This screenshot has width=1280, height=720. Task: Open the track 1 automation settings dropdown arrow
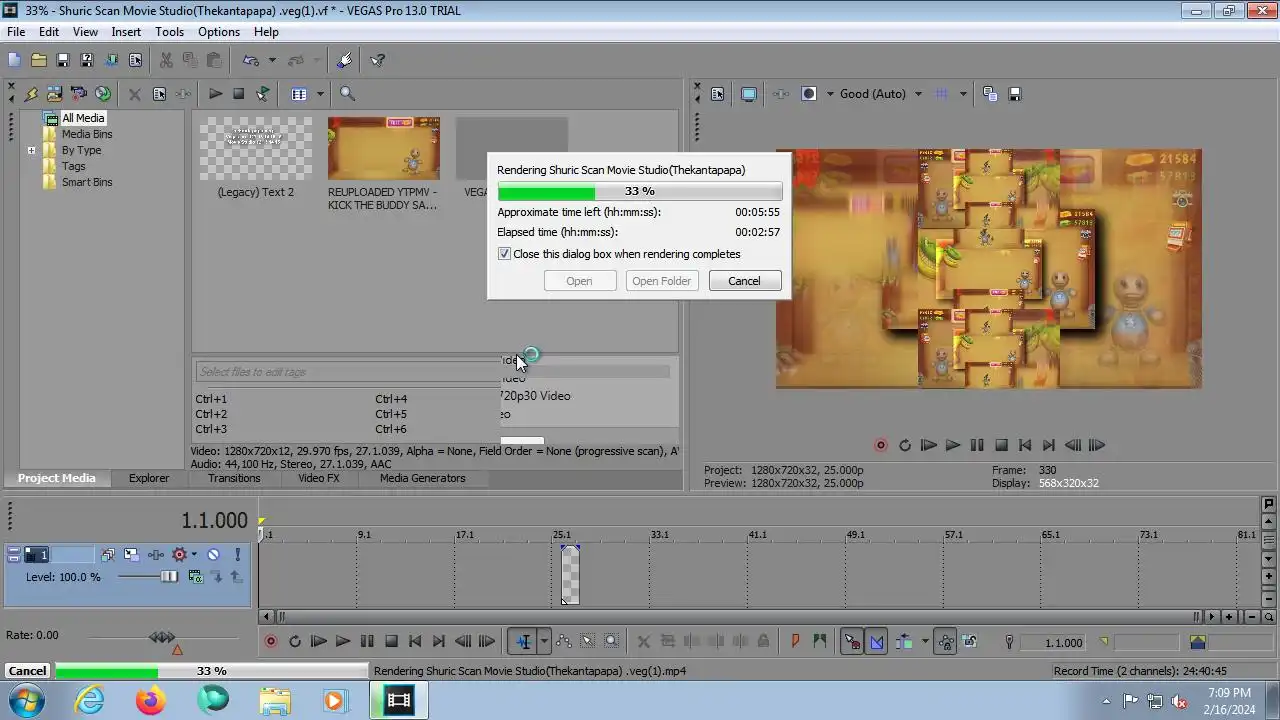193,554
